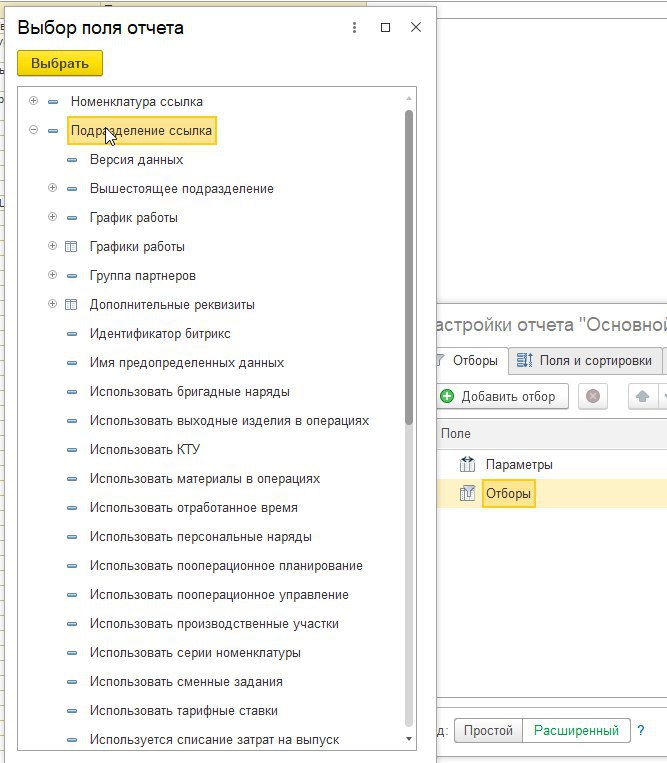Click the Параметры row icon

click(x=467, y=465)
